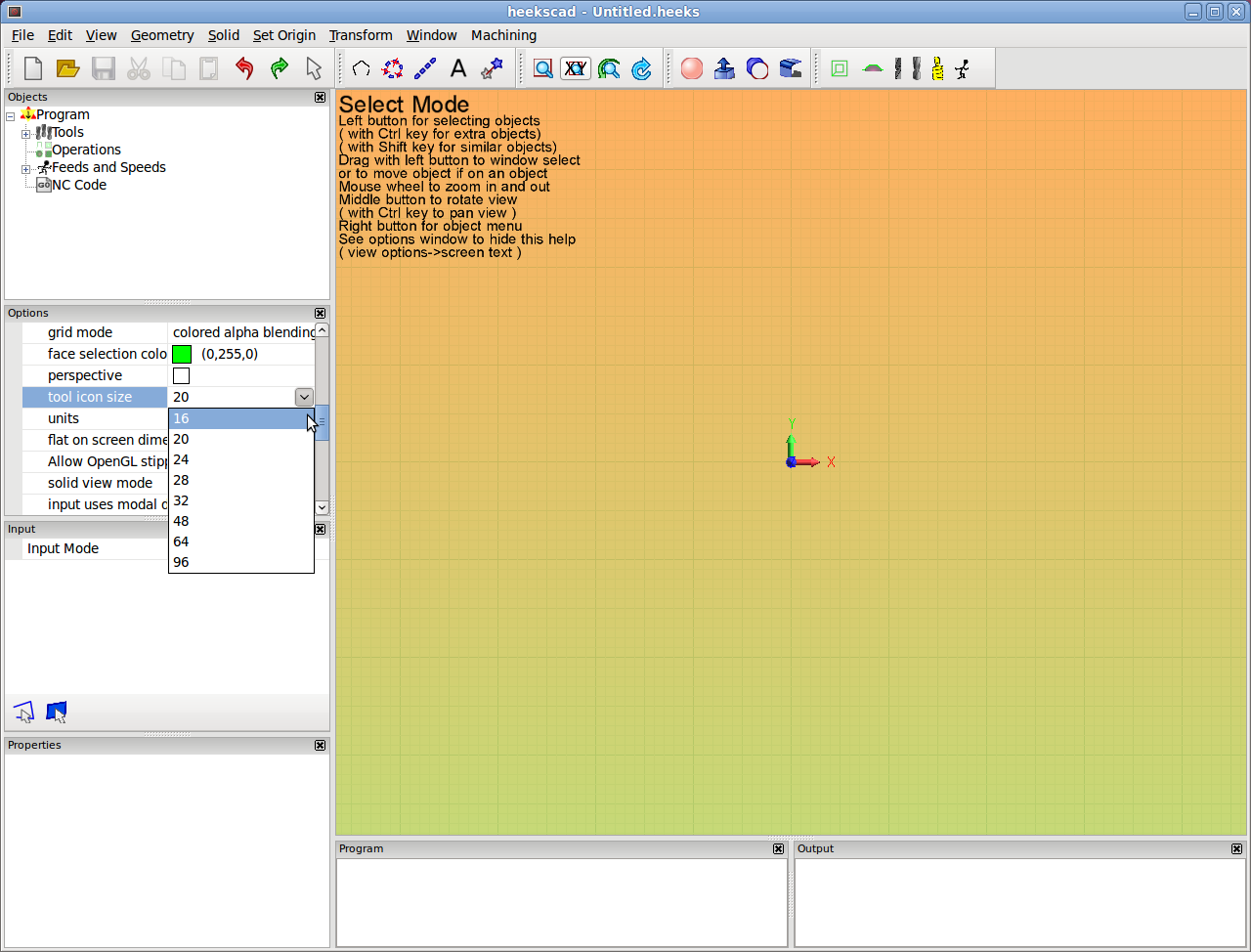Screen dimensions: 1251x952
Task: Open the Machining menu
Action: (503, 35)
